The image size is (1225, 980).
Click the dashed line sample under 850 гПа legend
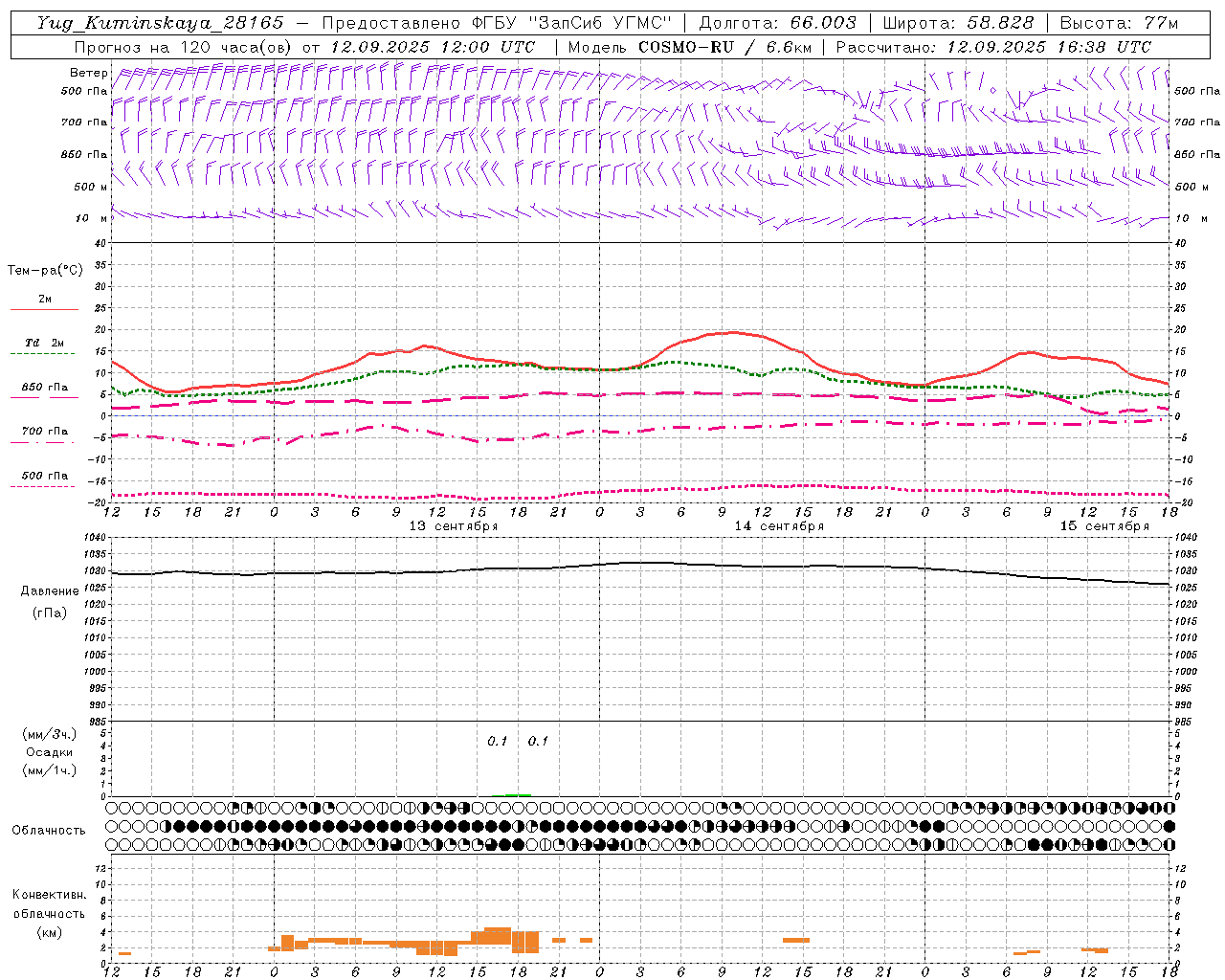point(42,398)
